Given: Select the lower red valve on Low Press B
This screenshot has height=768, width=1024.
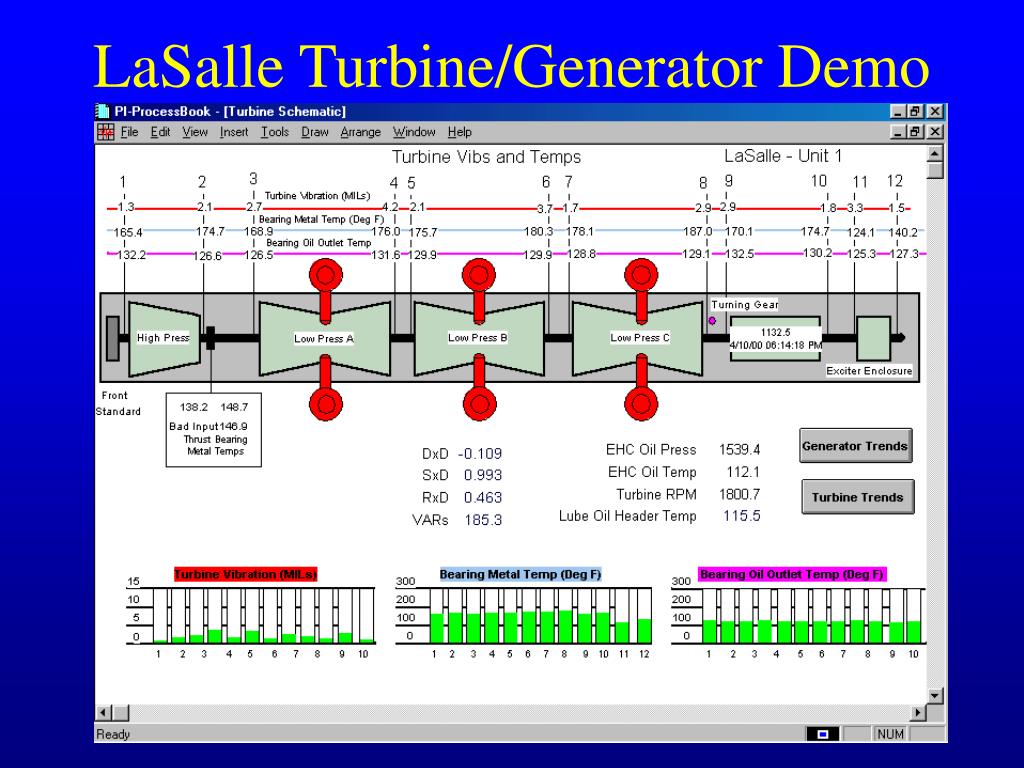Looking at the screenshot, I should pyautogui.click(x=479, y=387).
